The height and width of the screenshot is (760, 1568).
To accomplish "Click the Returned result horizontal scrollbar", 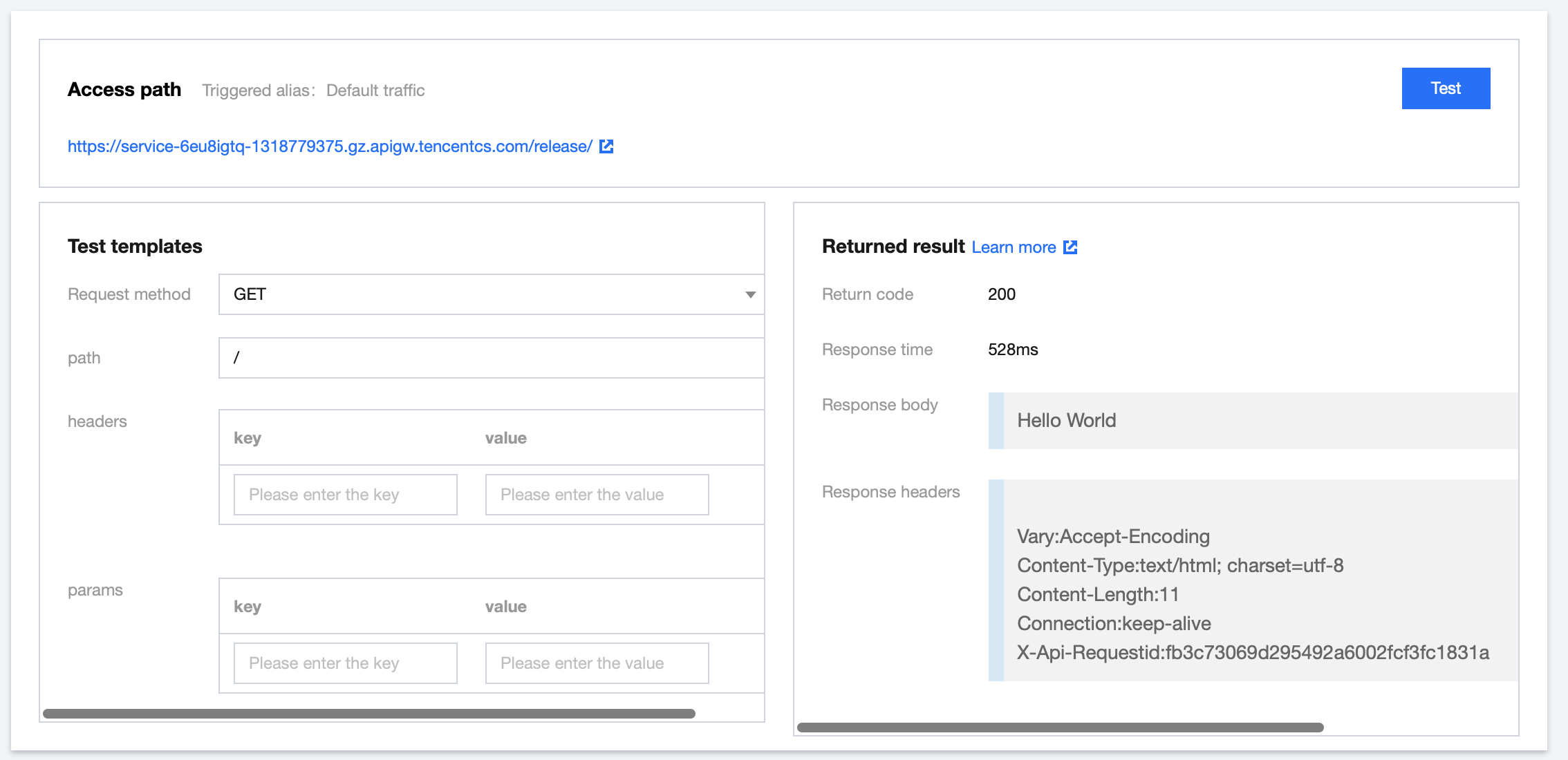I will tap(1060, 728).
